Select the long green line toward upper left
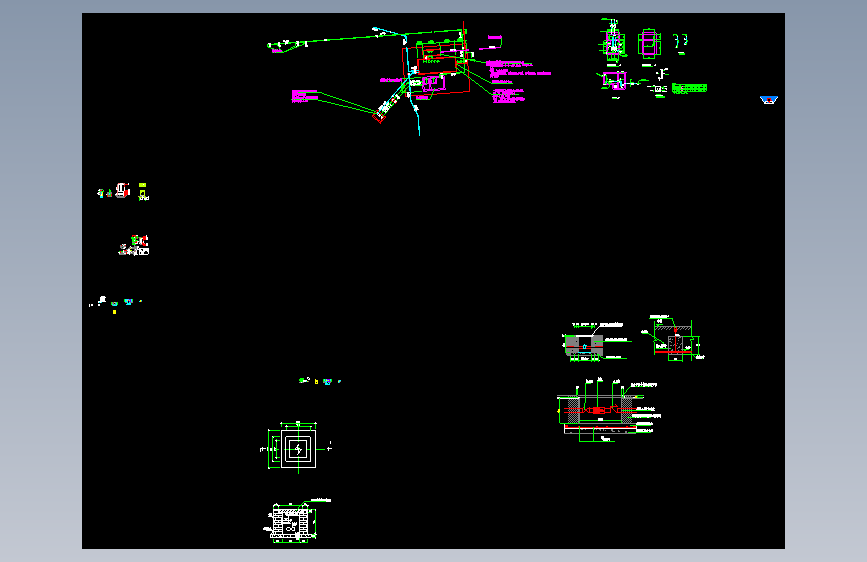The height and width of the screenshot is (562, 867). pyautogui.click(x=365, y=38)
